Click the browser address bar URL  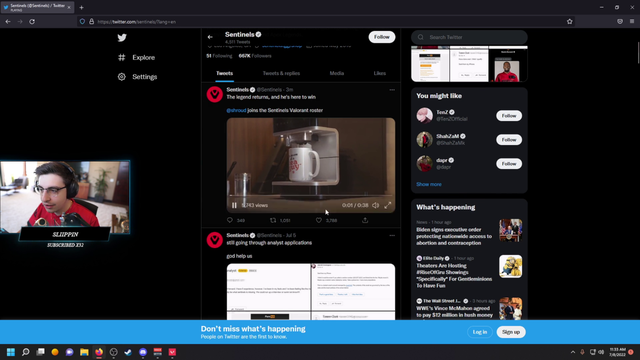[137, 22]
